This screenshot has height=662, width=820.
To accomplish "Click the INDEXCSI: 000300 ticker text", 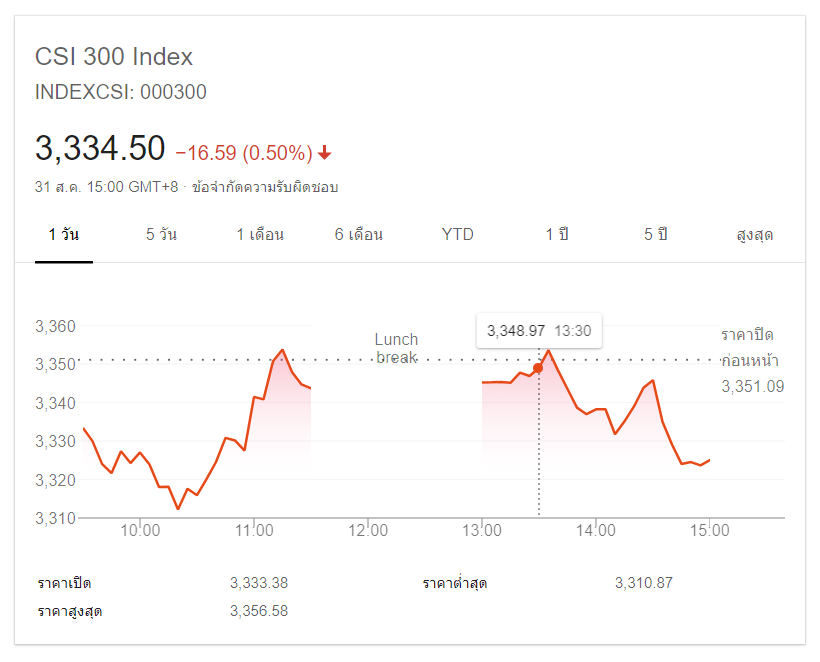I will pyautogui.click(x=121, y=92).
